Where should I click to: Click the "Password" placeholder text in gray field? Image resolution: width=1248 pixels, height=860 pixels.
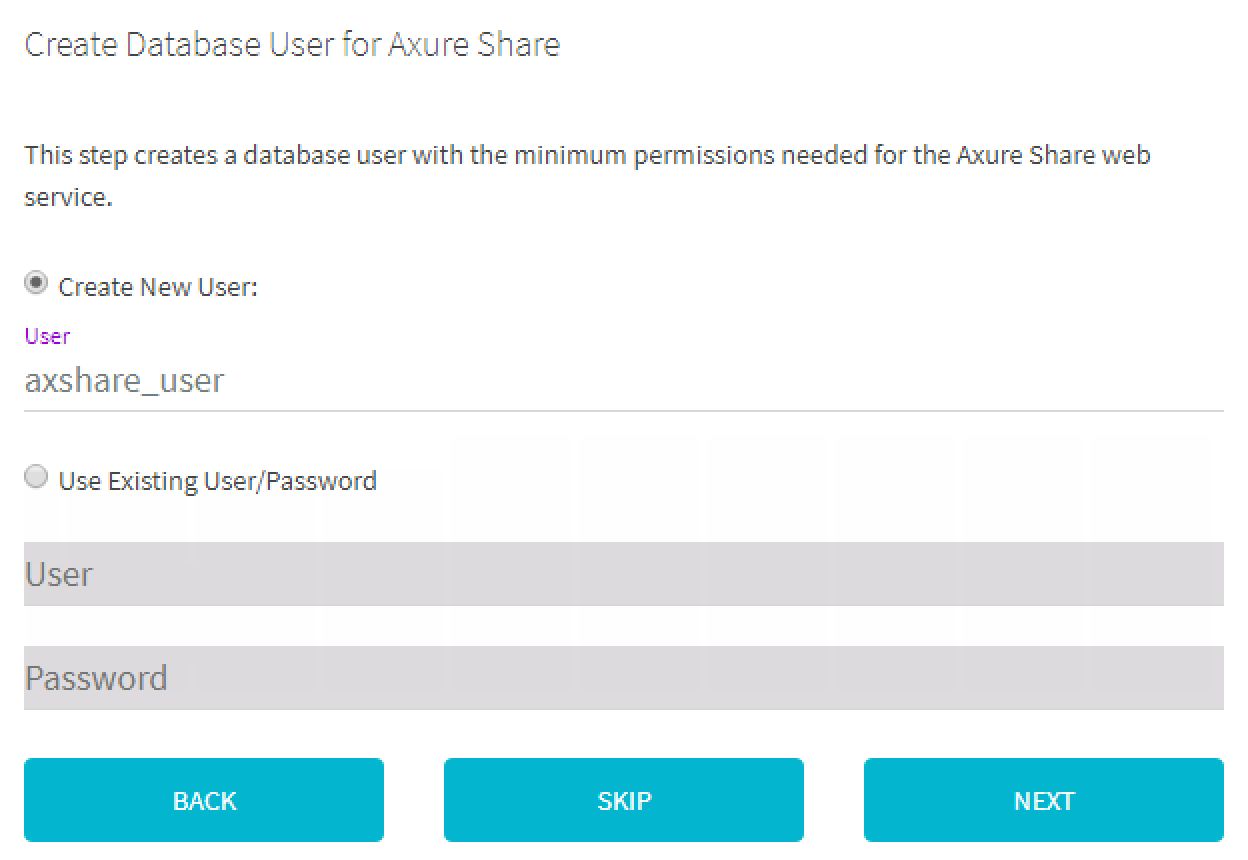click(x=96, y=678)
